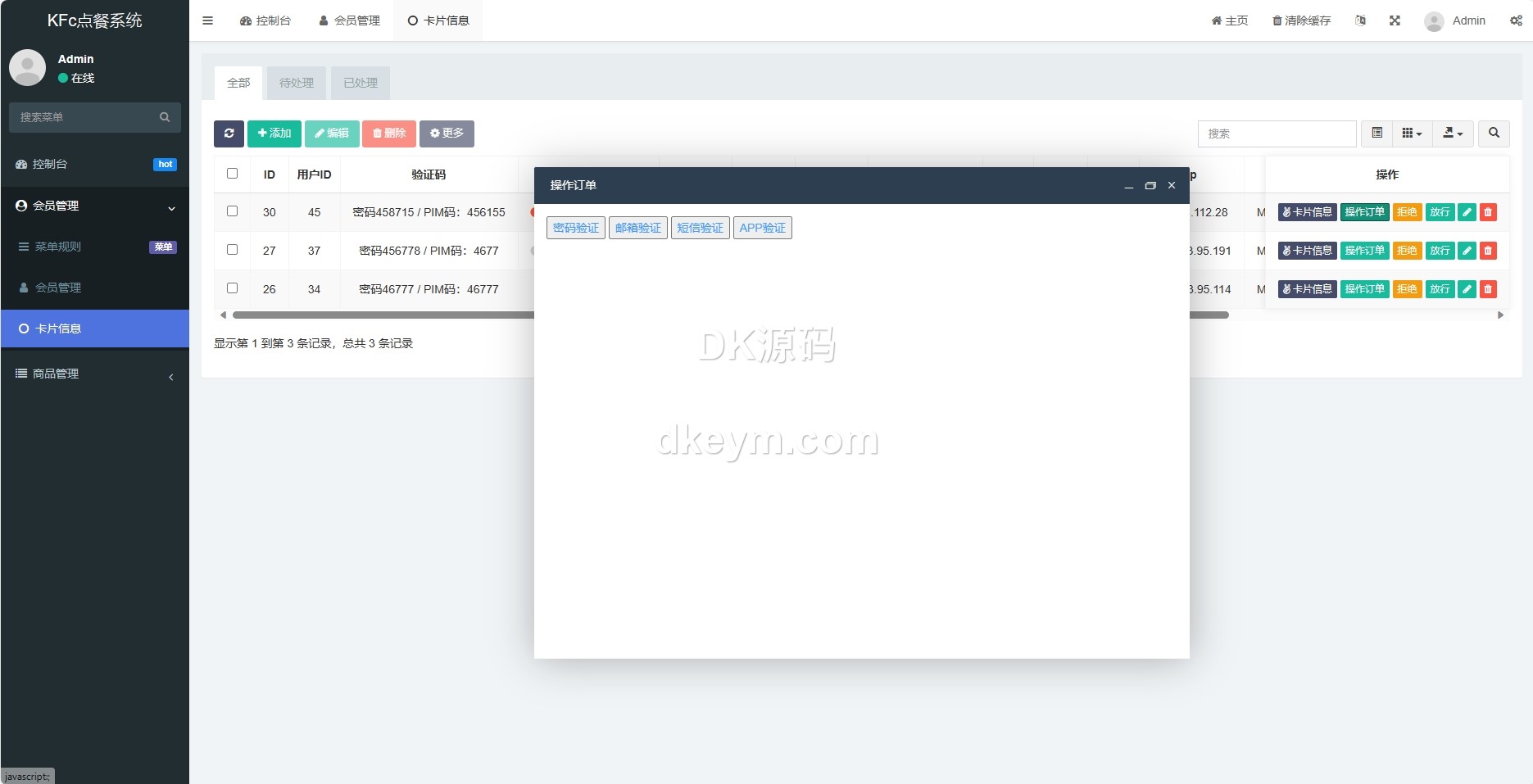Toggle the sidebar with the hamburger icon
The height and width of the screenshot is (784, 1533).
208,20
